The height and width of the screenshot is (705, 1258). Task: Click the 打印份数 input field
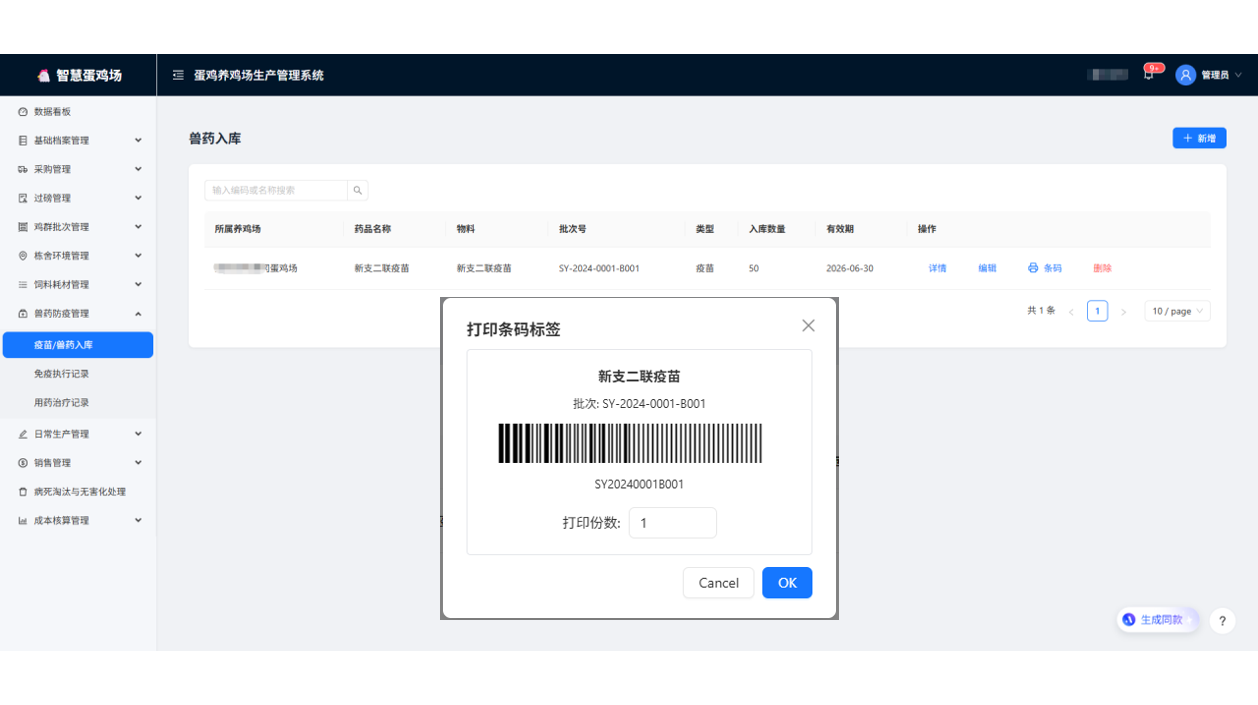(x=672, y=523)
